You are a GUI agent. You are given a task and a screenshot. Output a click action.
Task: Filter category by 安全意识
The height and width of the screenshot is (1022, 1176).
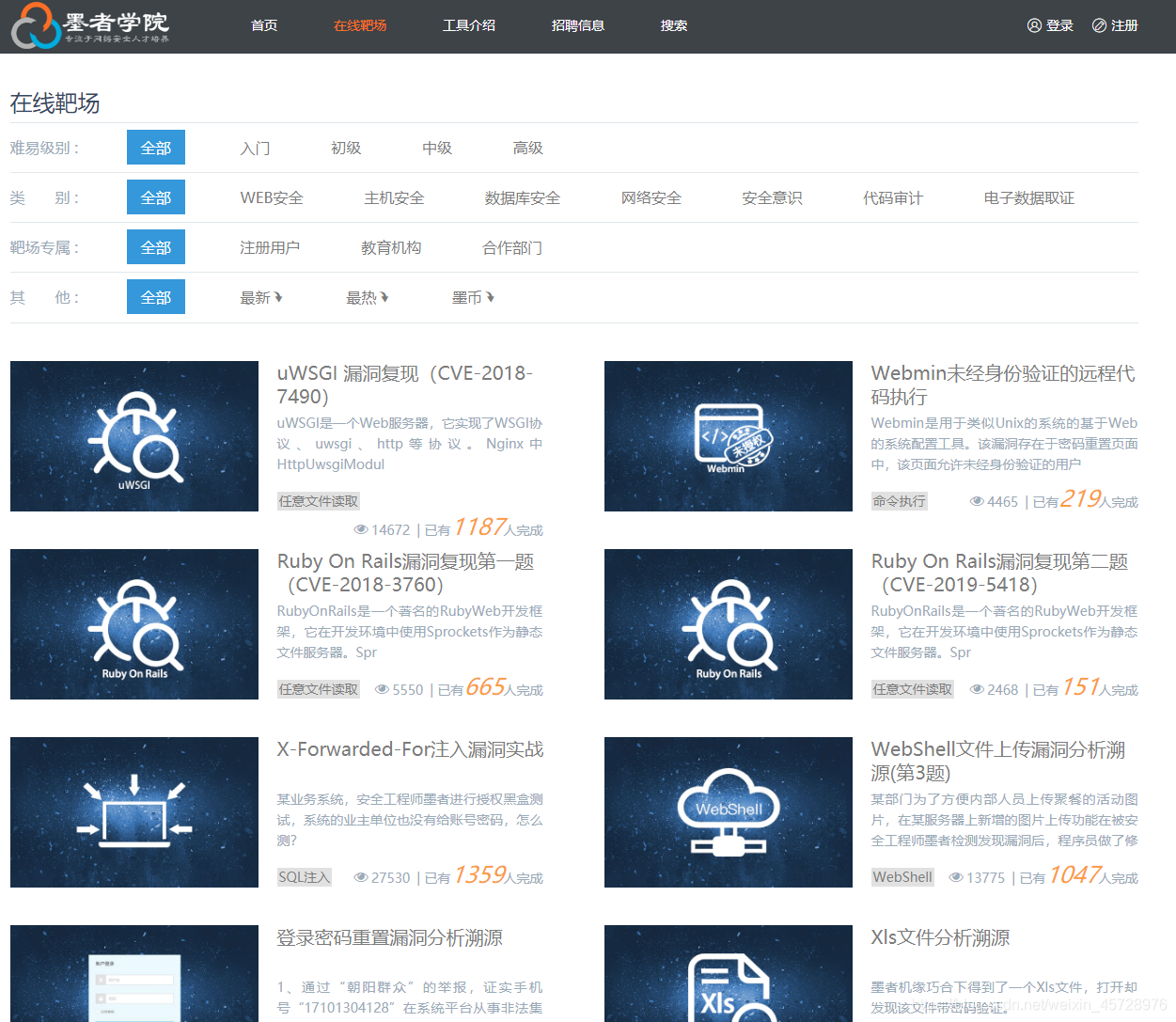(773, 197)
